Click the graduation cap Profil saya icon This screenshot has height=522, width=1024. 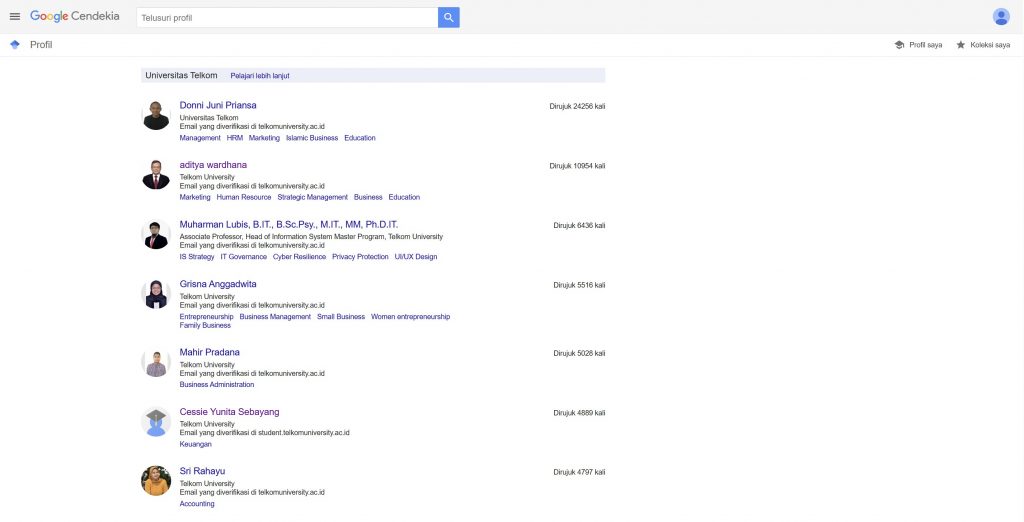[899, 45]
